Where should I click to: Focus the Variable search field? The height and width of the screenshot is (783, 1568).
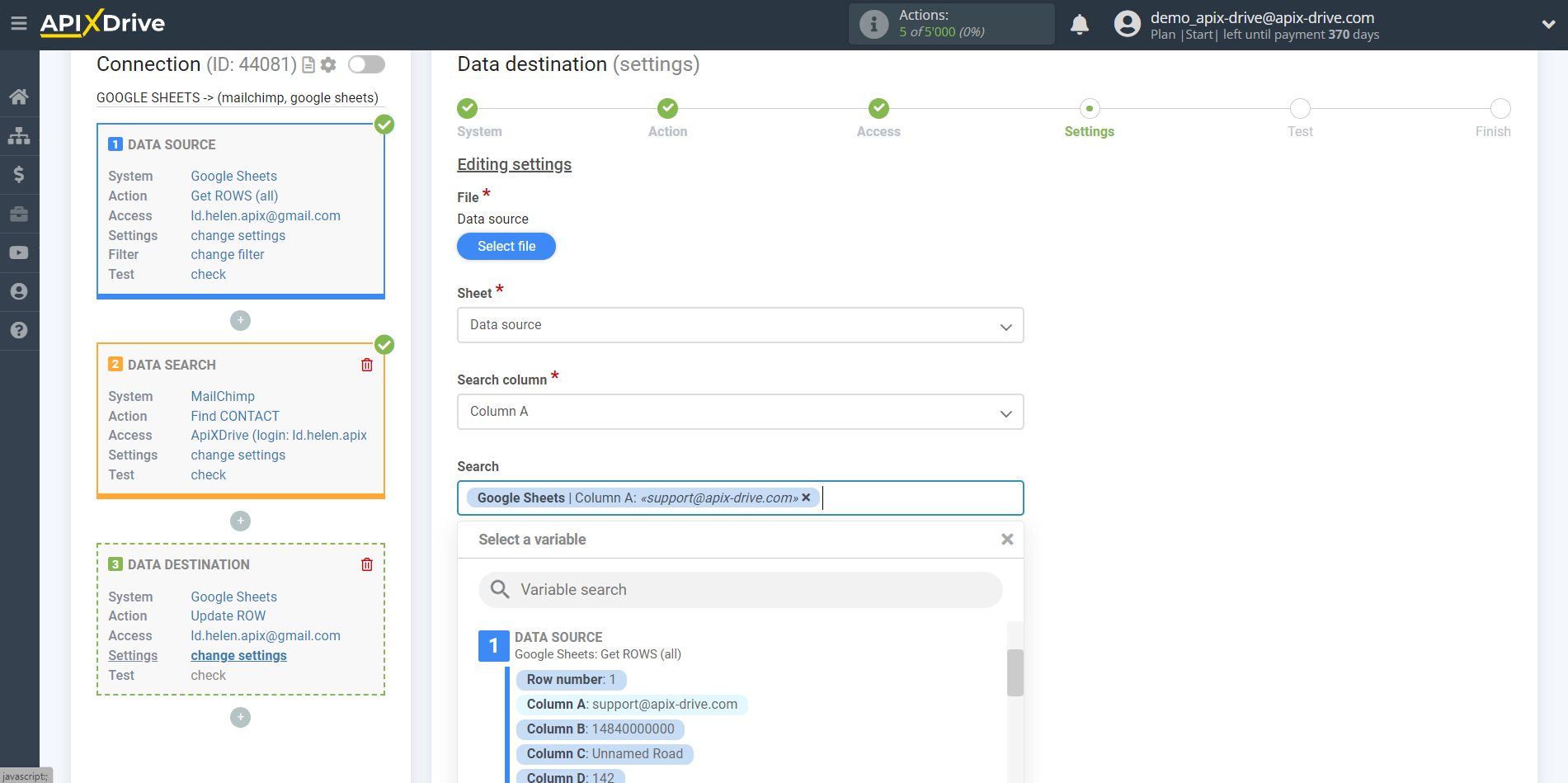click(740, 589)
